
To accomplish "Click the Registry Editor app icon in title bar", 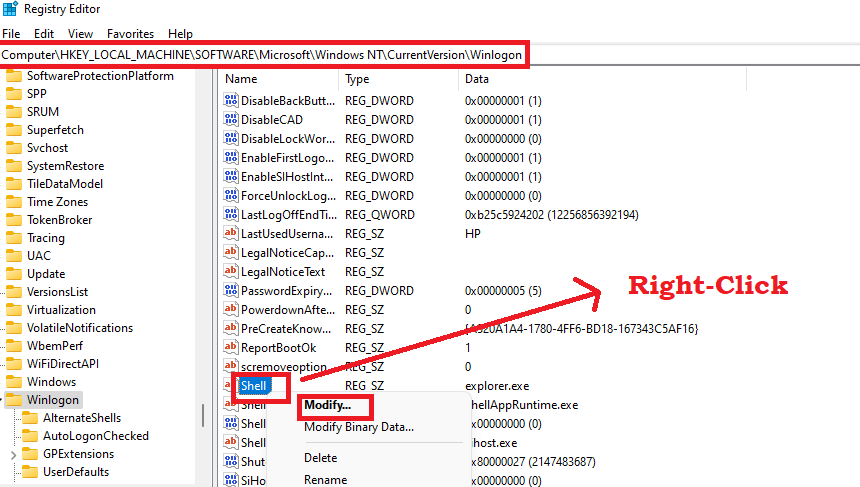I will [x=10, y=11].
